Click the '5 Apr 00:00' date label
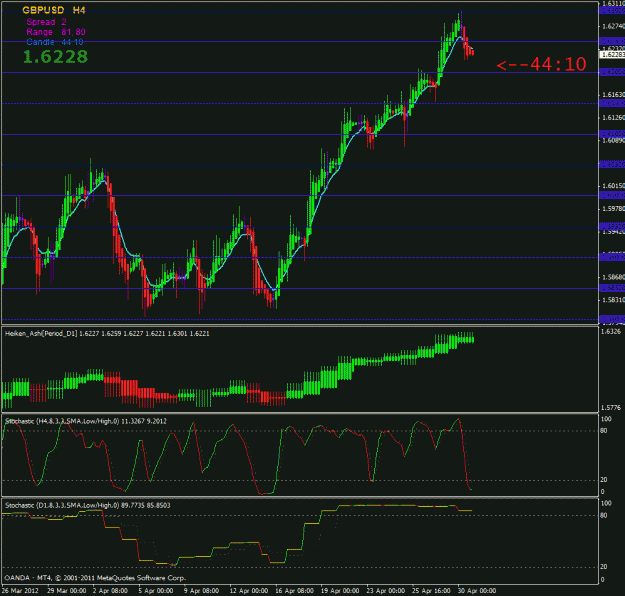The height and width of the screenshot is (596, 625). (x=156, y=590)
